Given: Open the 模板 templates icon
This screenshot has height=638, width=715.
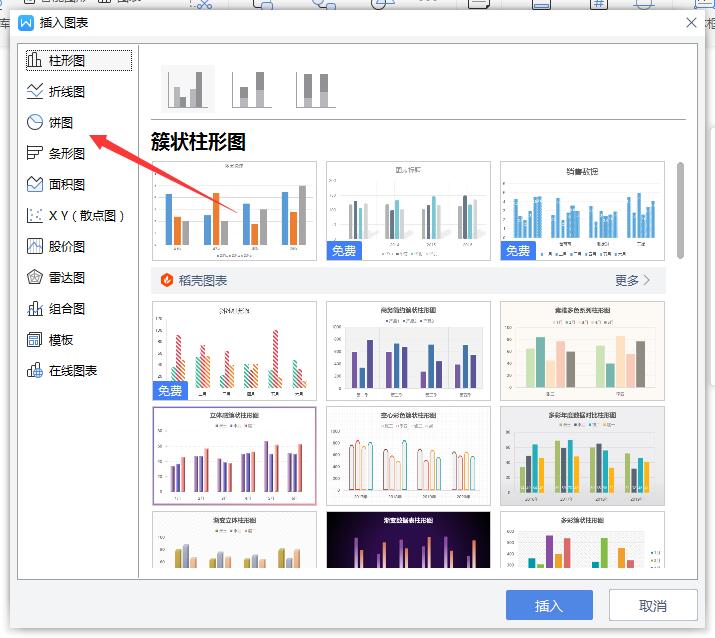Looking at the screenshot, I should 35,340.
